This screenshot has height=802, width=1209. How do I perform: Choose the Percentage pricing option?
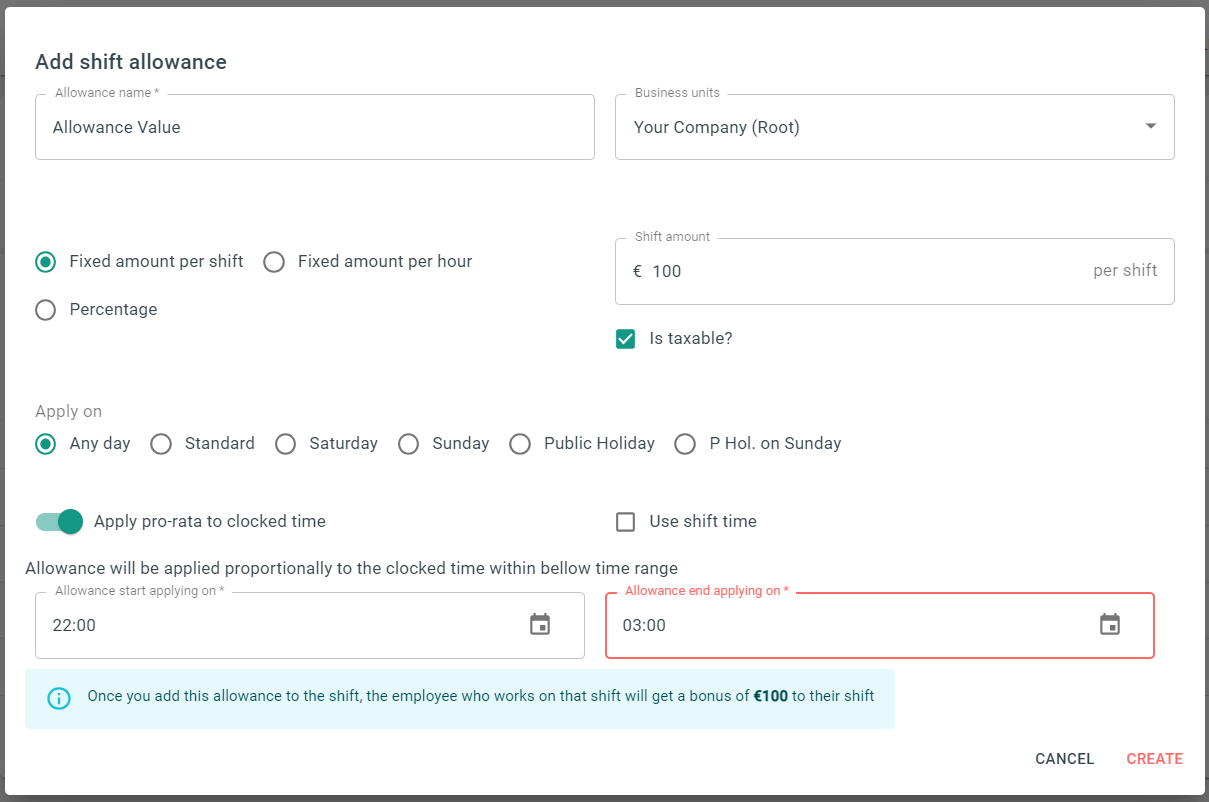pos(45,310)
